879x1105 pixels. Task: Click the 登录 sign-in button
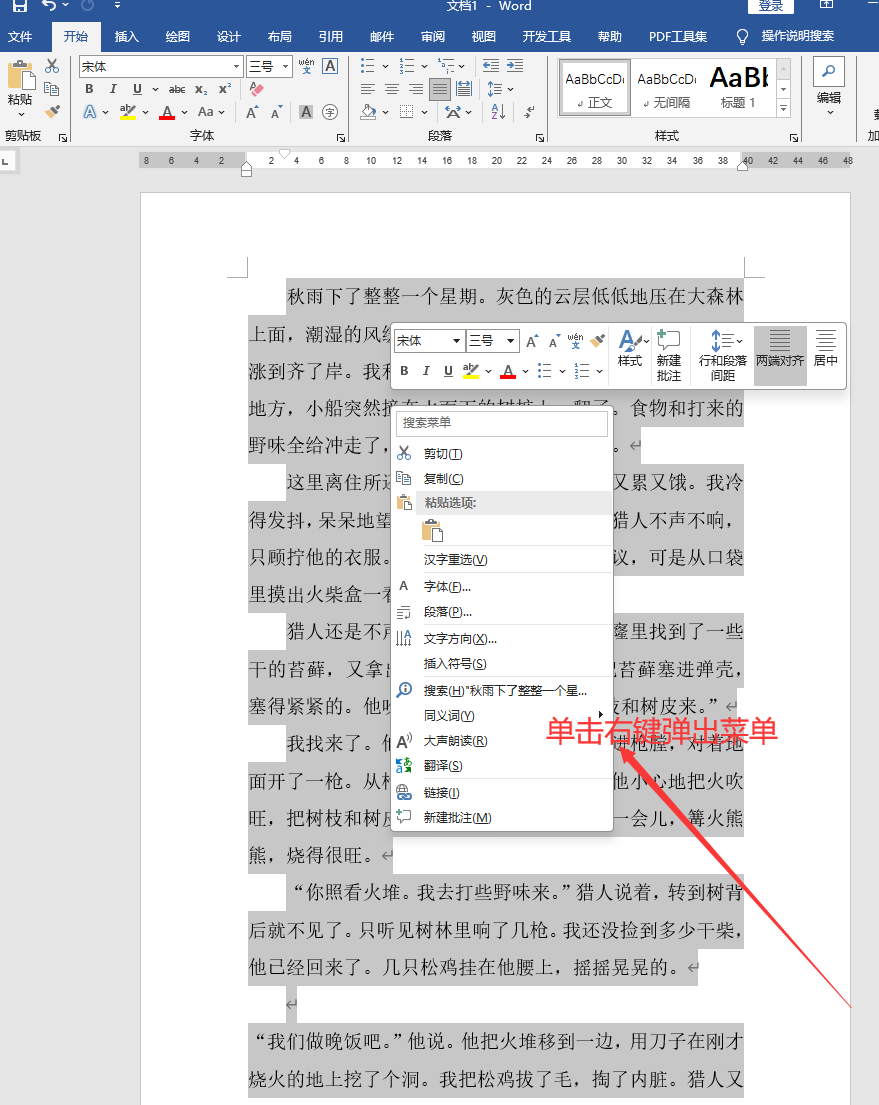[770, 7]
